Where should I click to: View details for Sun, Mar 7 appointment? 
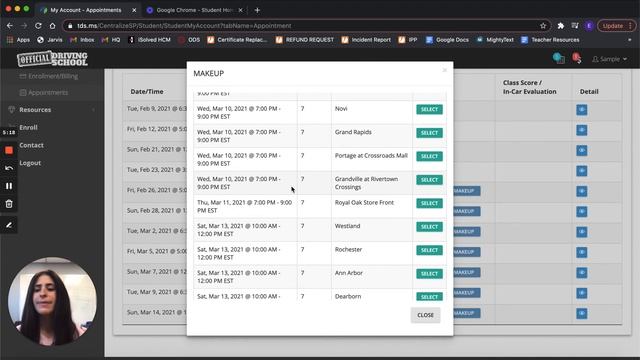[582, 273]
